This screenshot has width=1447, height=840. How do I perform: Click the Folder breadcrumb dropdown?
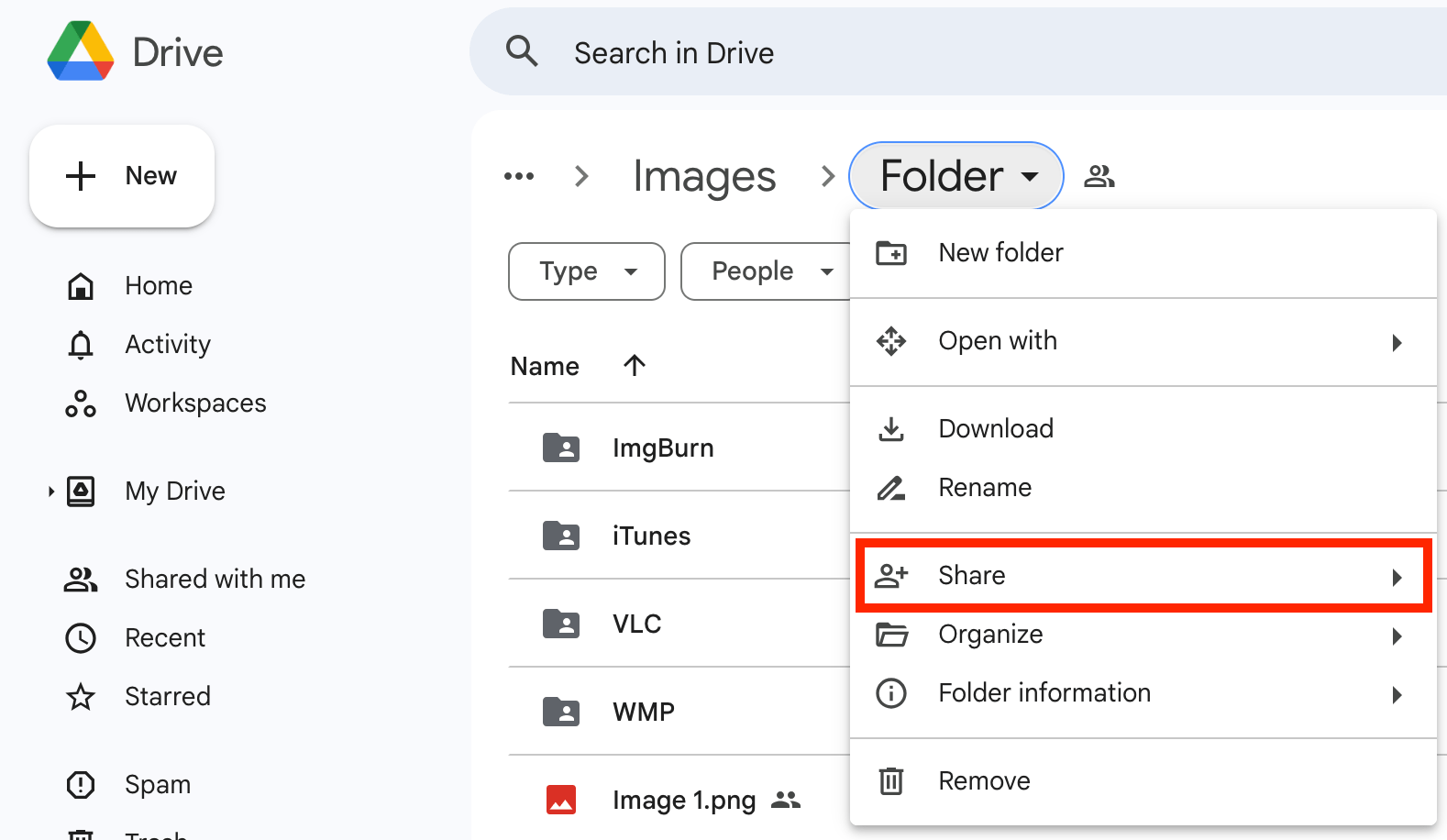click(956, 176)
